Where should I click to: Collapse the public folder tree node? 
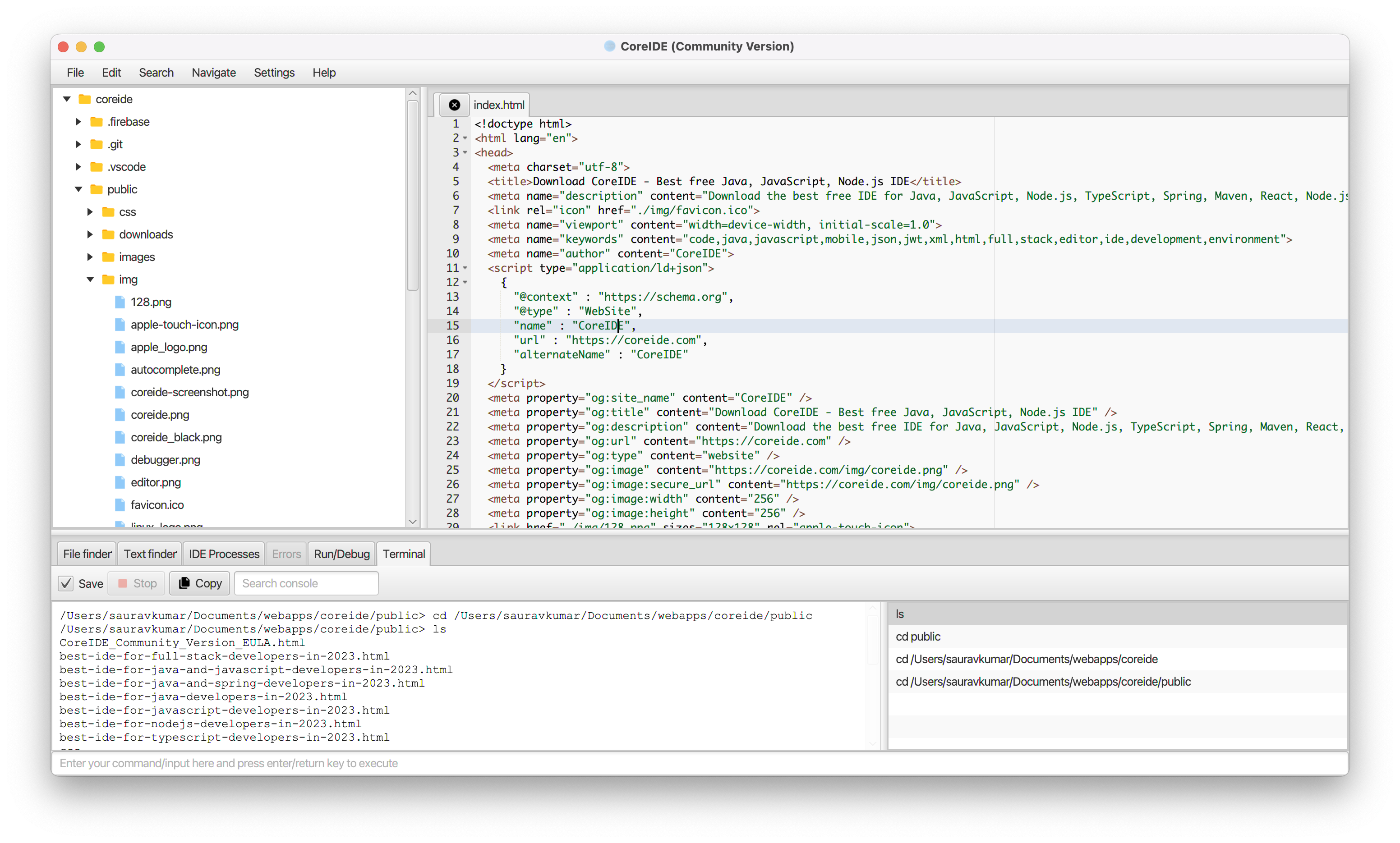click(78, 189)
